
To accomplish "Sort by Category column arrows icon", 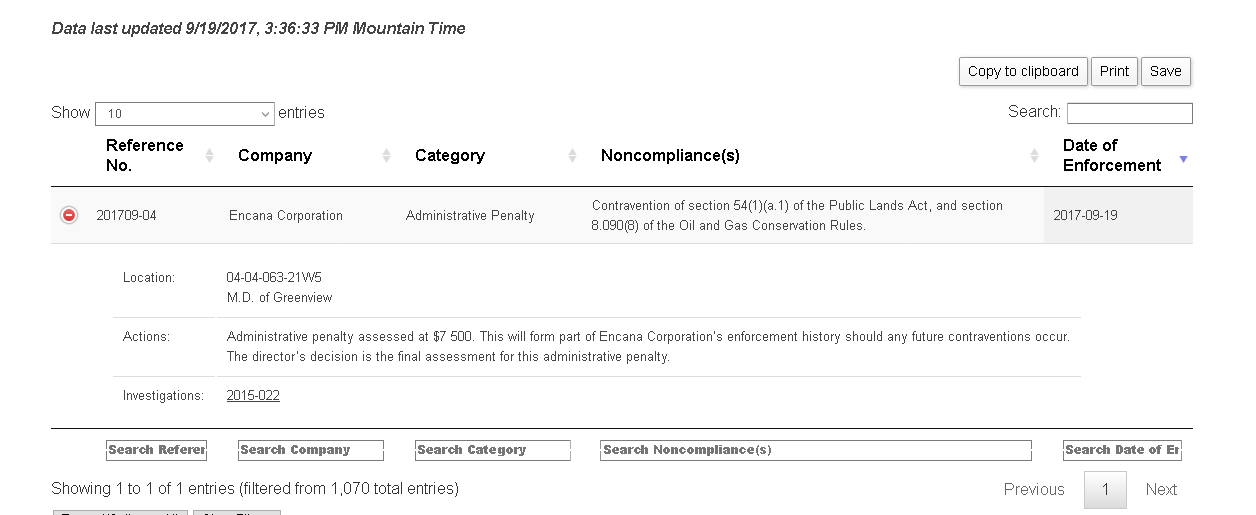I will (x=573, y=156).
